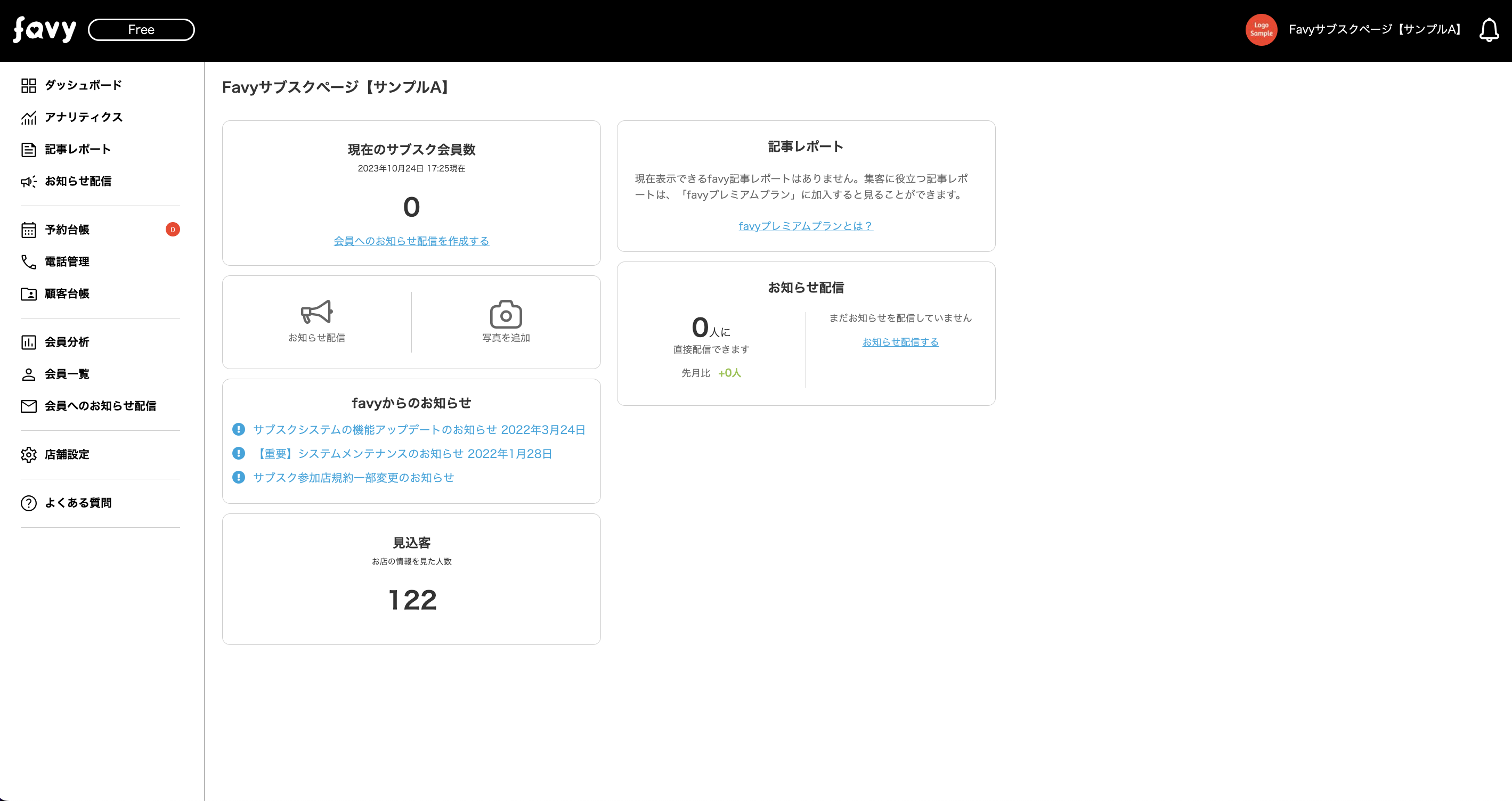
Task: Click まだお知らせを配信していません text
Action: pos(900,318)
